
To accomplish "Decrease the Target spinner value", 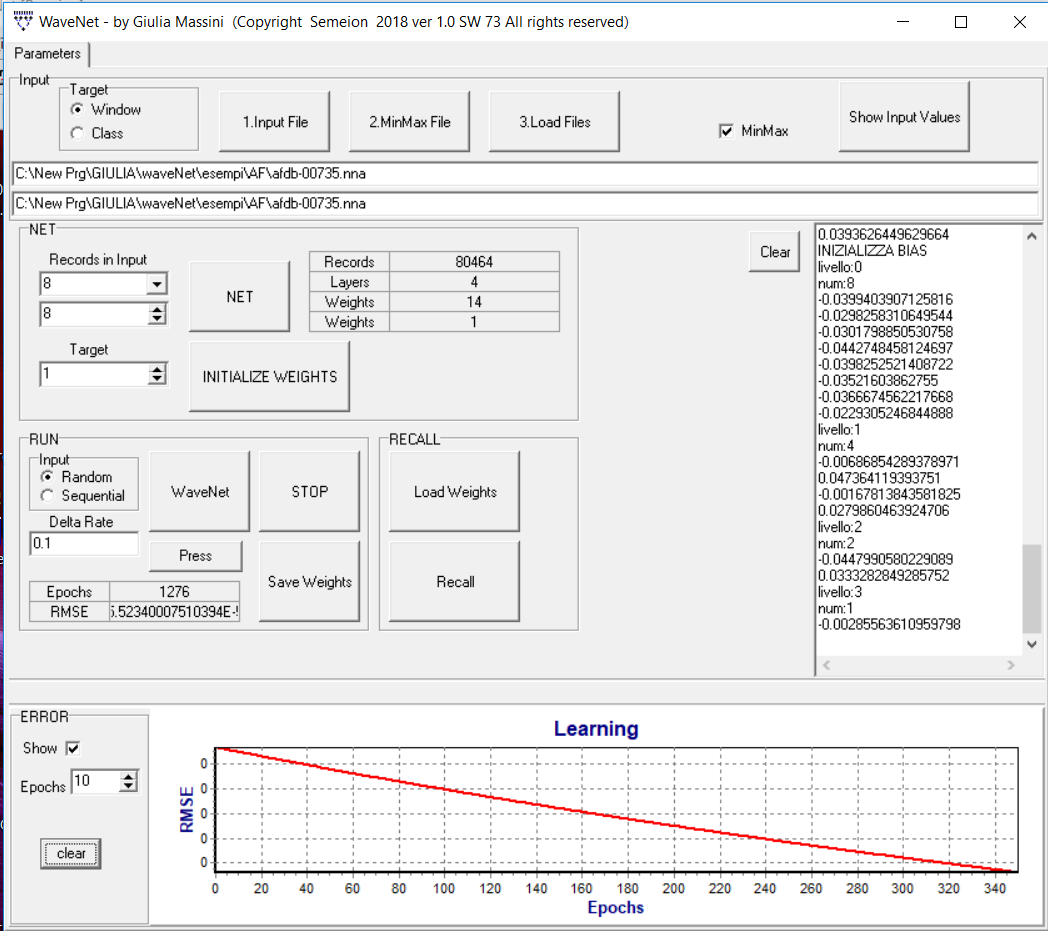I will point(157,379).
